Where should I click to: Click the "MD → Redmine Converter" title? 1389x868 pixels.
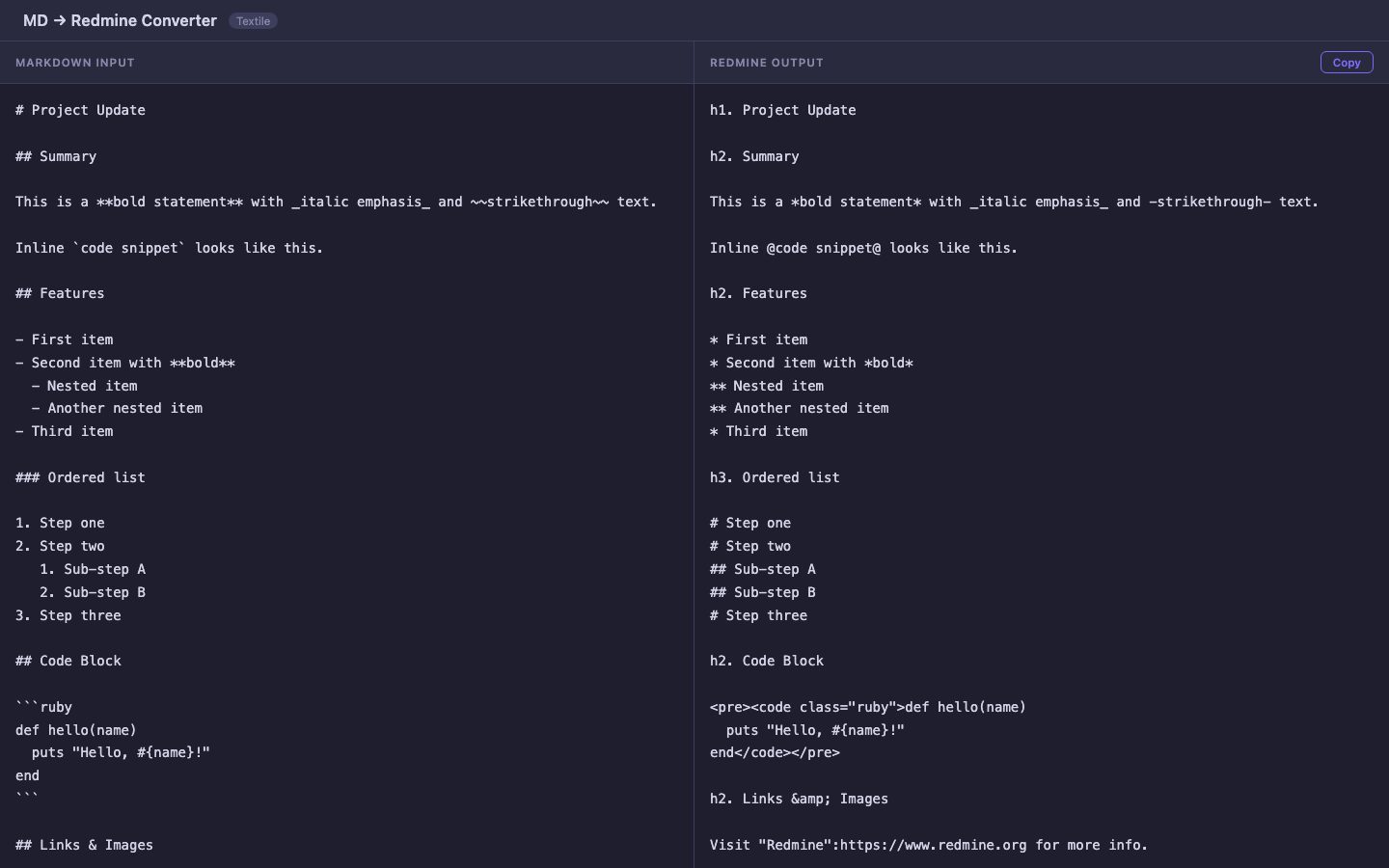(x=120, y=20)
